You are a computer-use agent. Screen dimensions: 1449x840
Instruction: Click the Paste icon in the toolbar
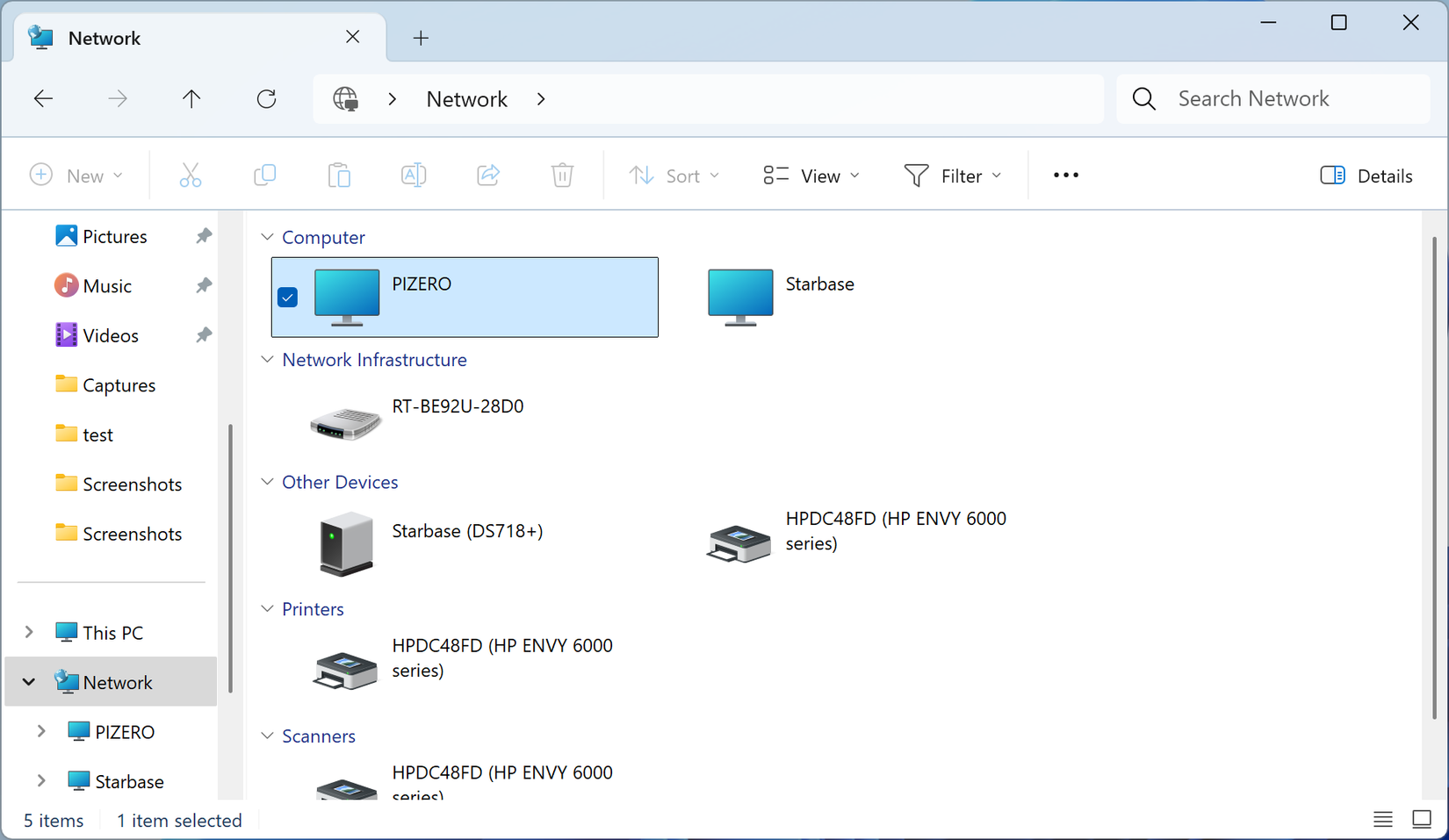[339, 175]
